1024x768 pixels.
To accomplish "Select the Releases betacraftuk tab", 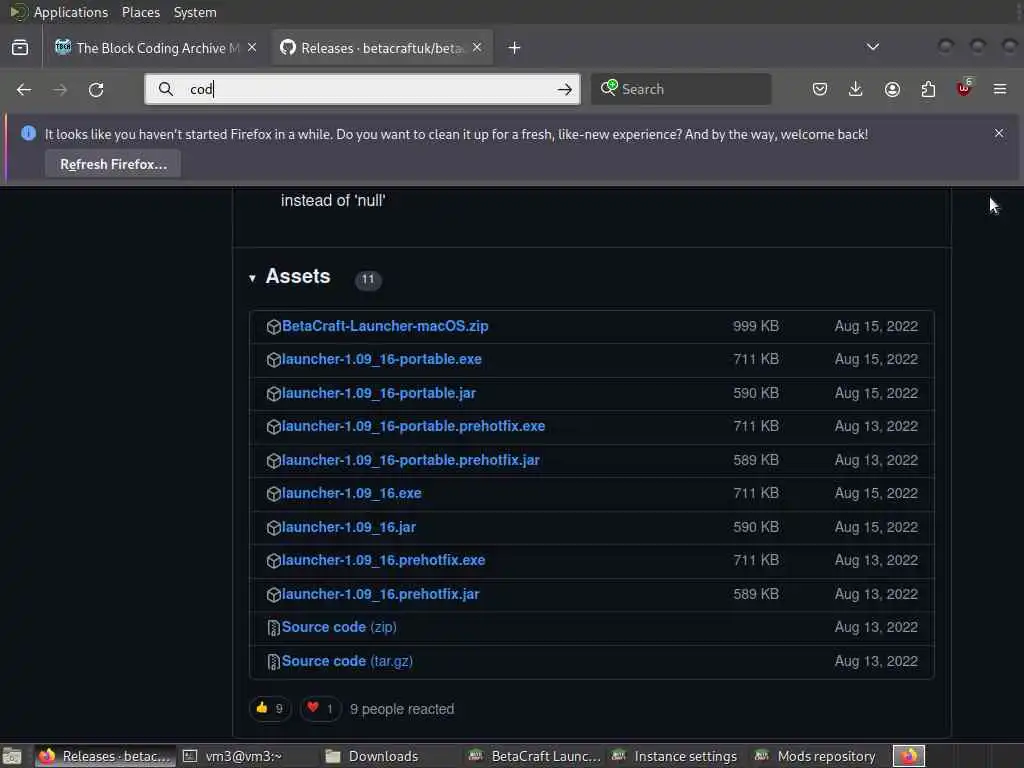I will (382, 48).
